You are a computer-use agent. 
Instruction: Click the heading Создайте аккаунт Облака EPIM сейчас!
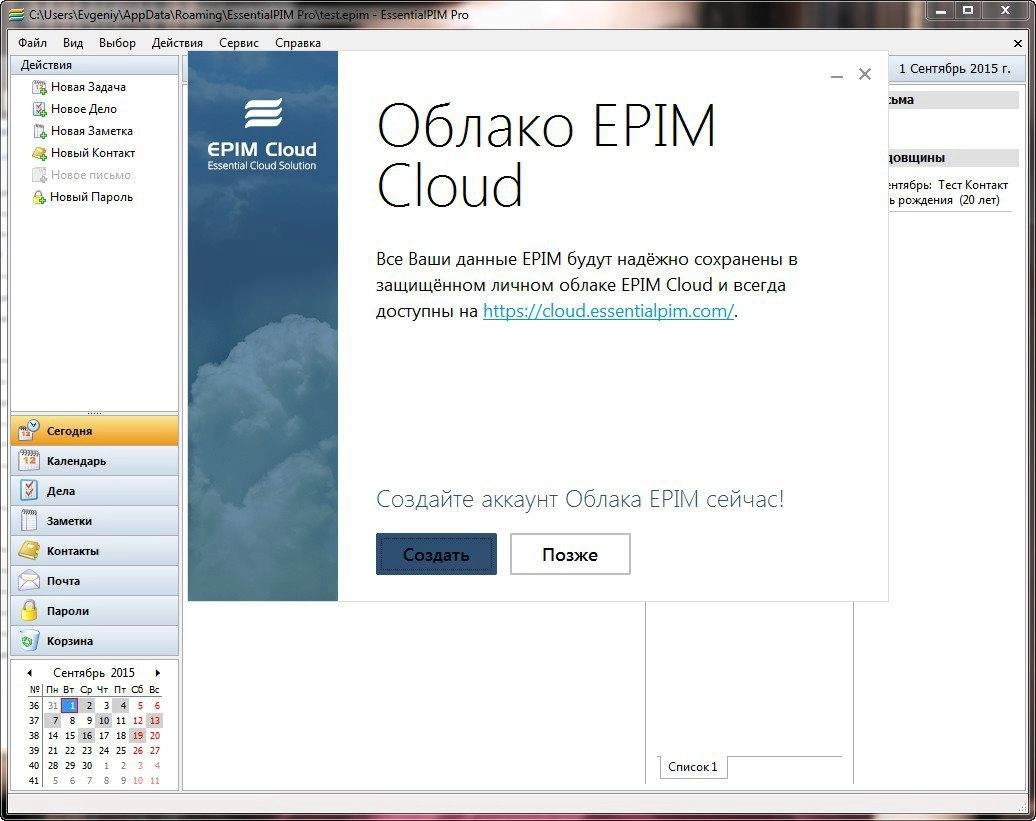pos(580,499)
